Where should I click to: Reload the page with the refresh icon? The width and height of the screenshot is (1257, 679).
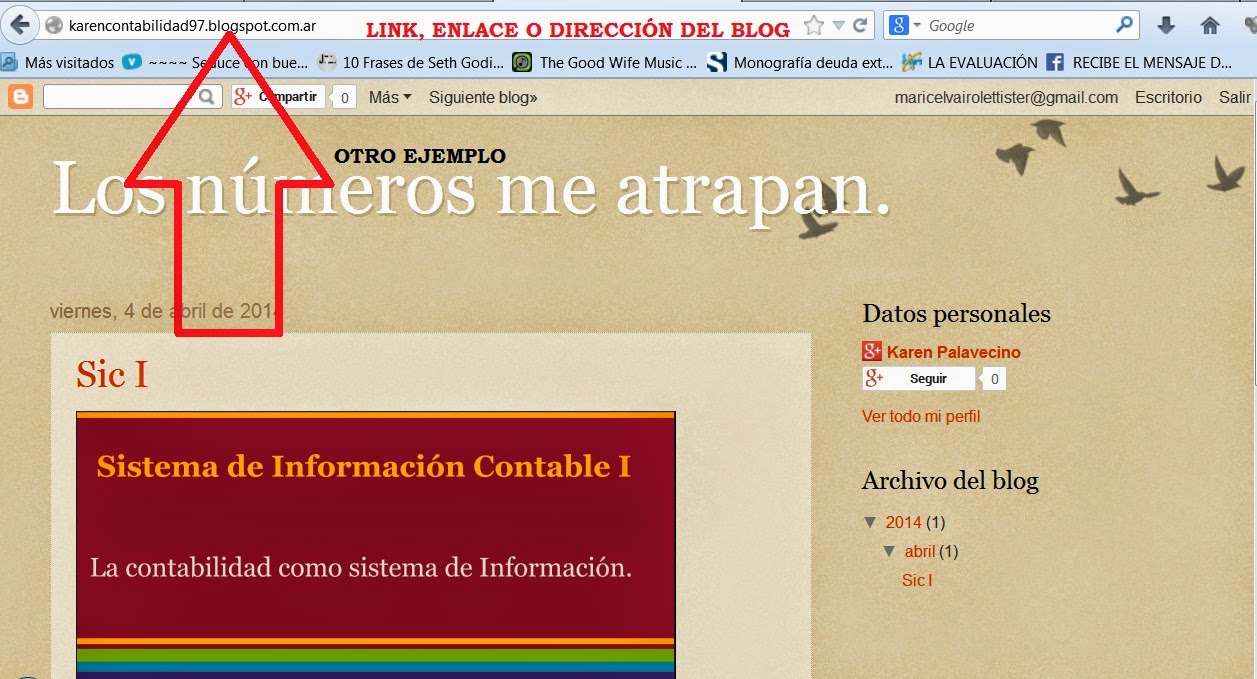tap(860, 24)
